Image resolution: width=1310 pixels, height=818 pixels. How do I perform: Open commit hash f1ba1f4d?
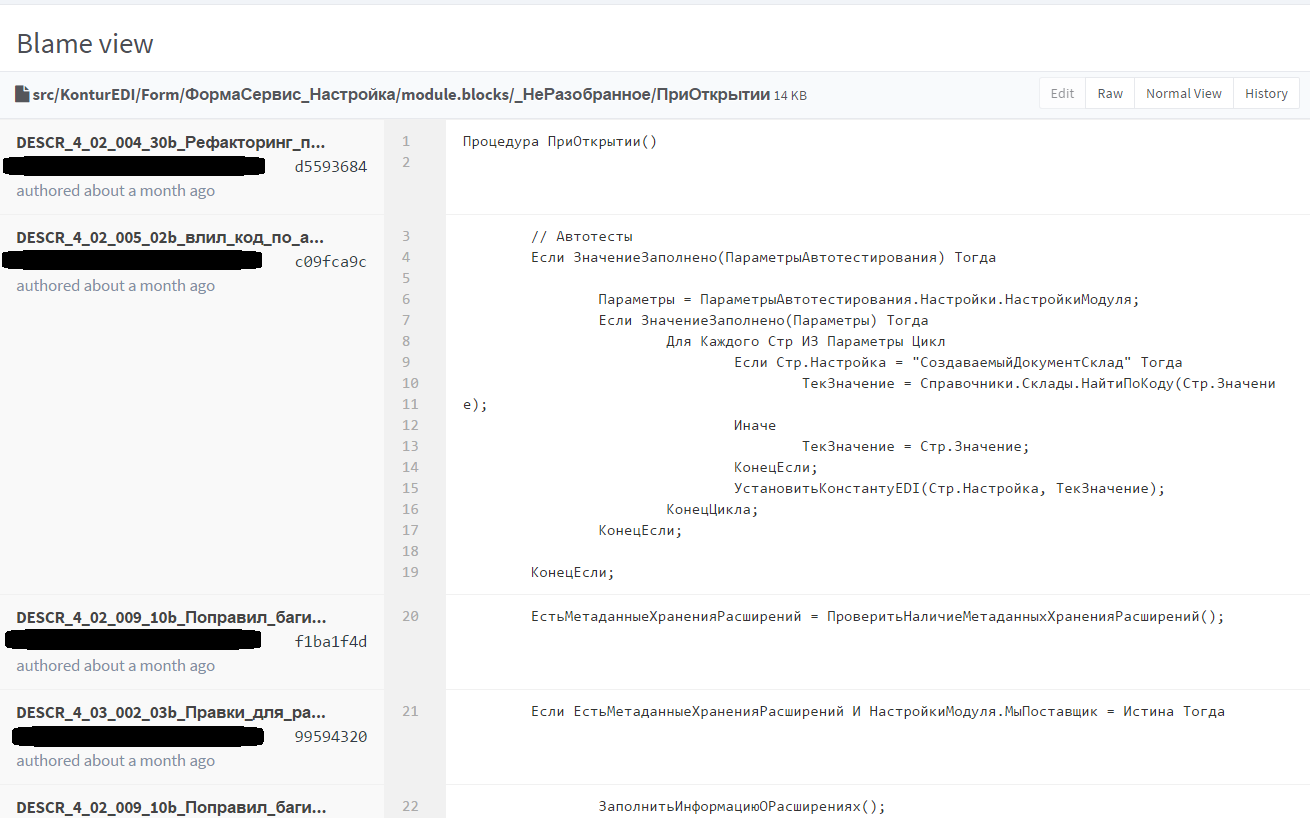(x=331, y=642)
